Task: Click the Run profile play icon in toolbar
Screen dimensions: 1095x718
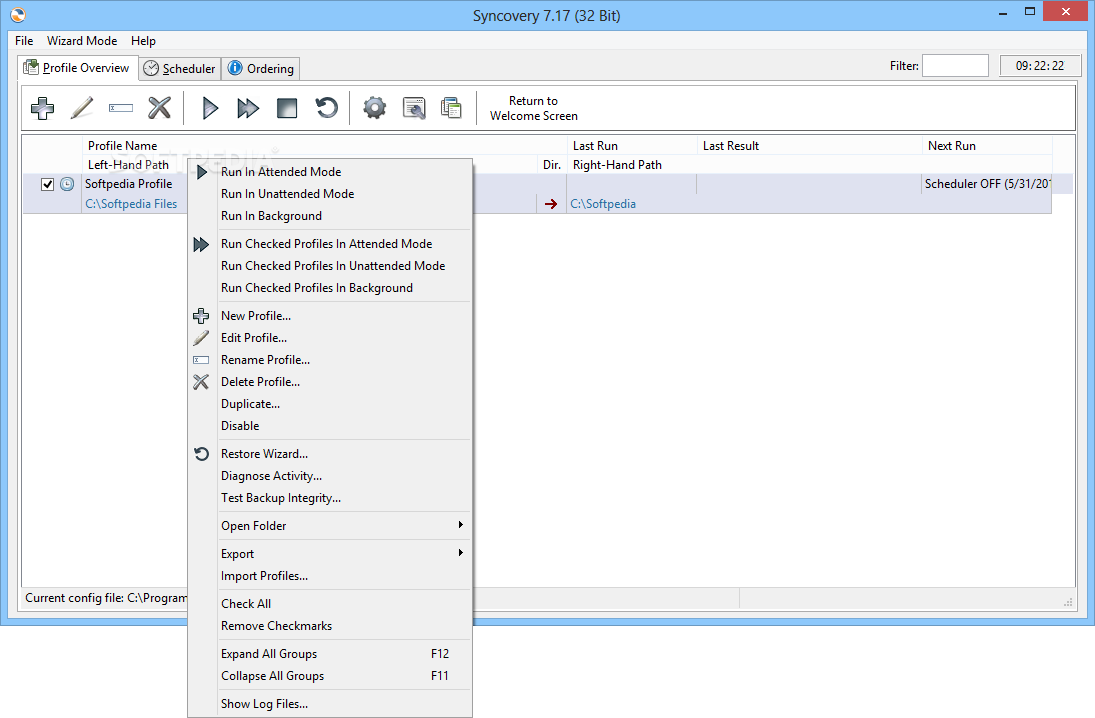Action: tap(210, 108)
